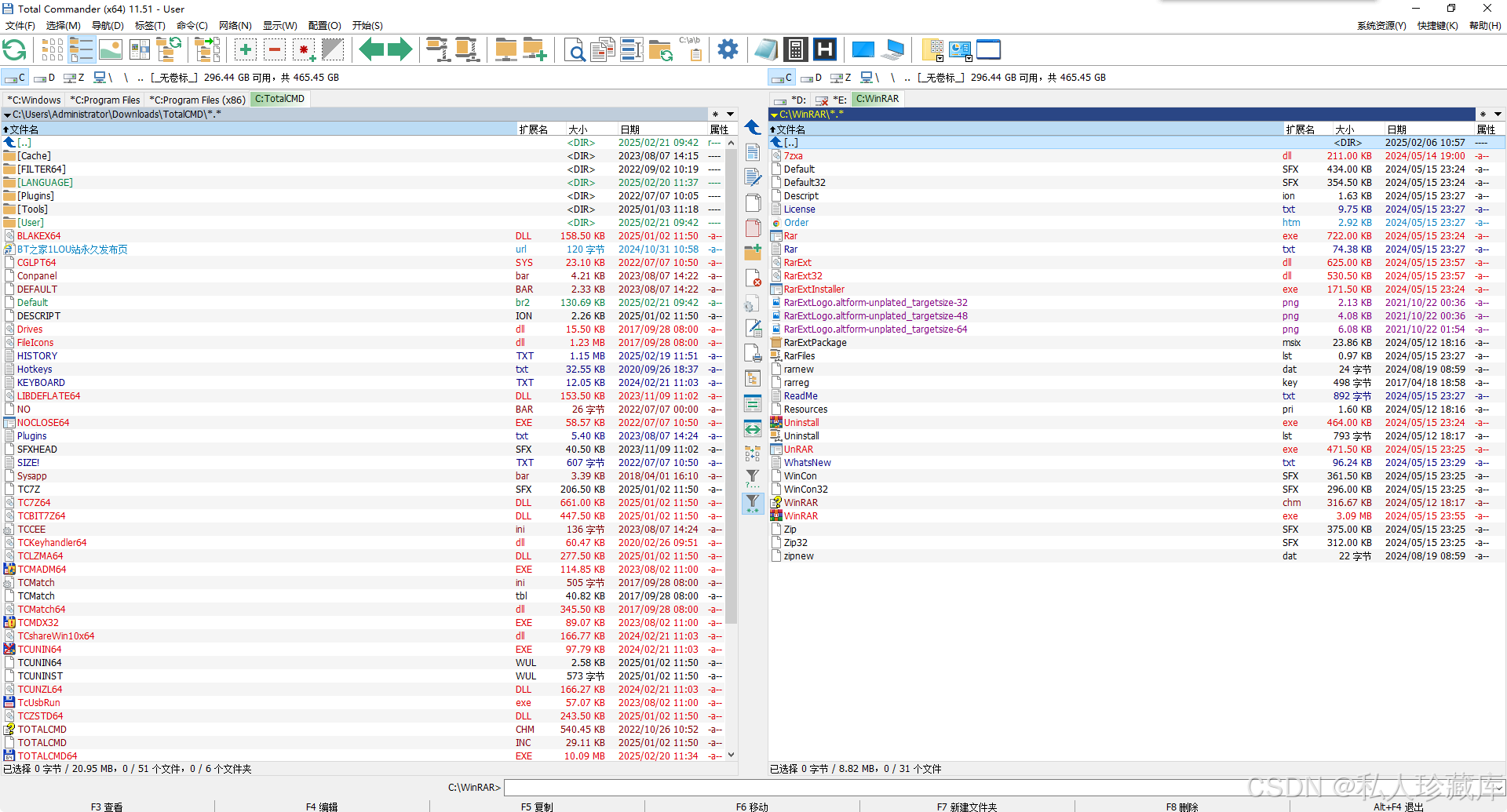Select drive Z in the right panel drive bar
Viewport: 1507px width, 812px height.
click(841, 78)
